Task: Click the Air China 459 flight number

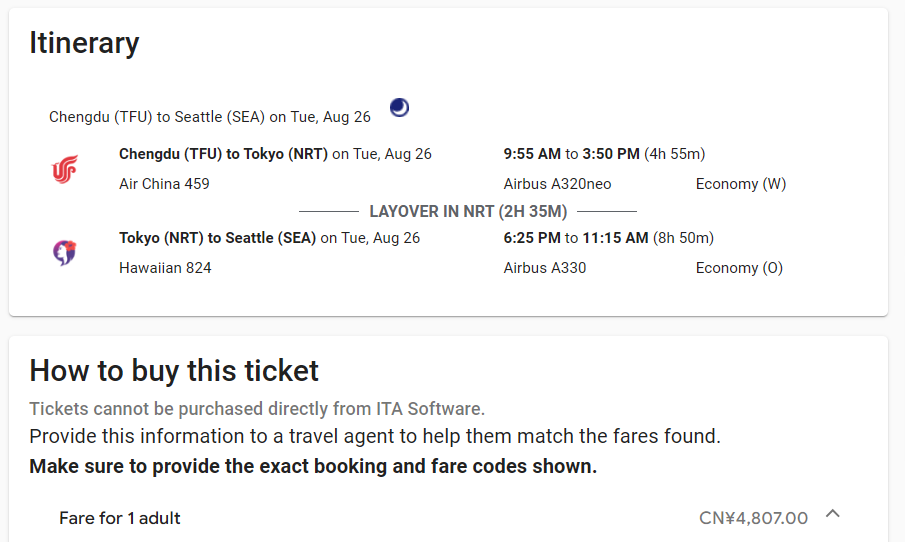Action: tap(164, 184)
